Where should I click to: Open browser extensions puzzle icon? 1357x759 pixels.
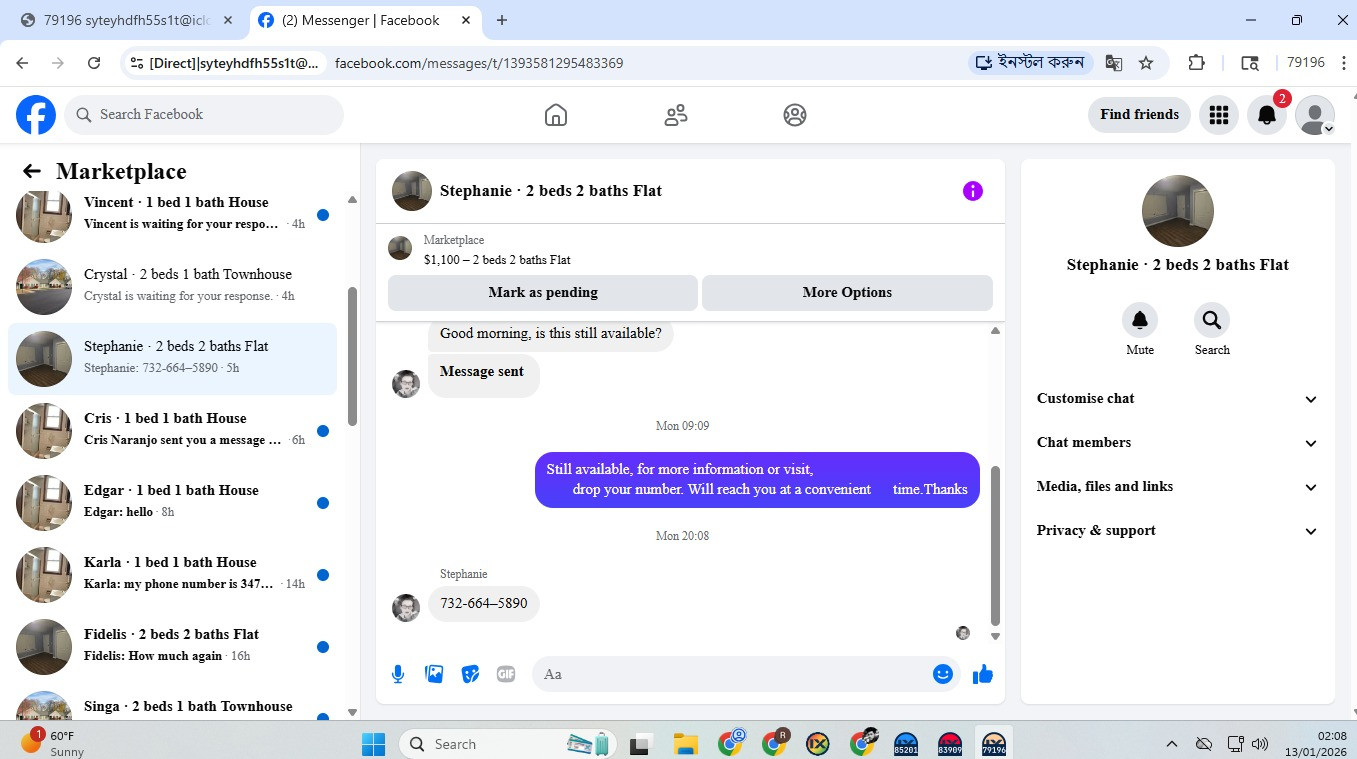[x=1196, y=63]
